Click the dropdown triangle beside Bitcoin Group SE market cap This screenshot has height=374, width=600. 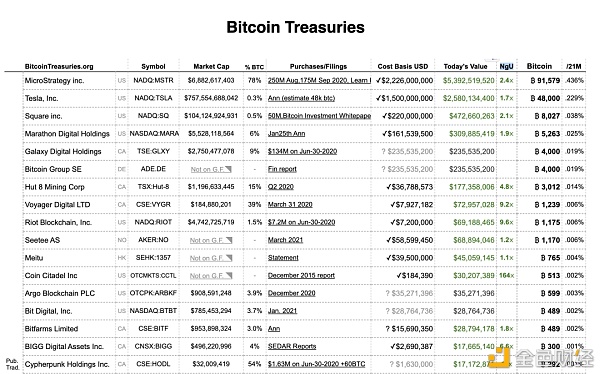coord(228,169)
